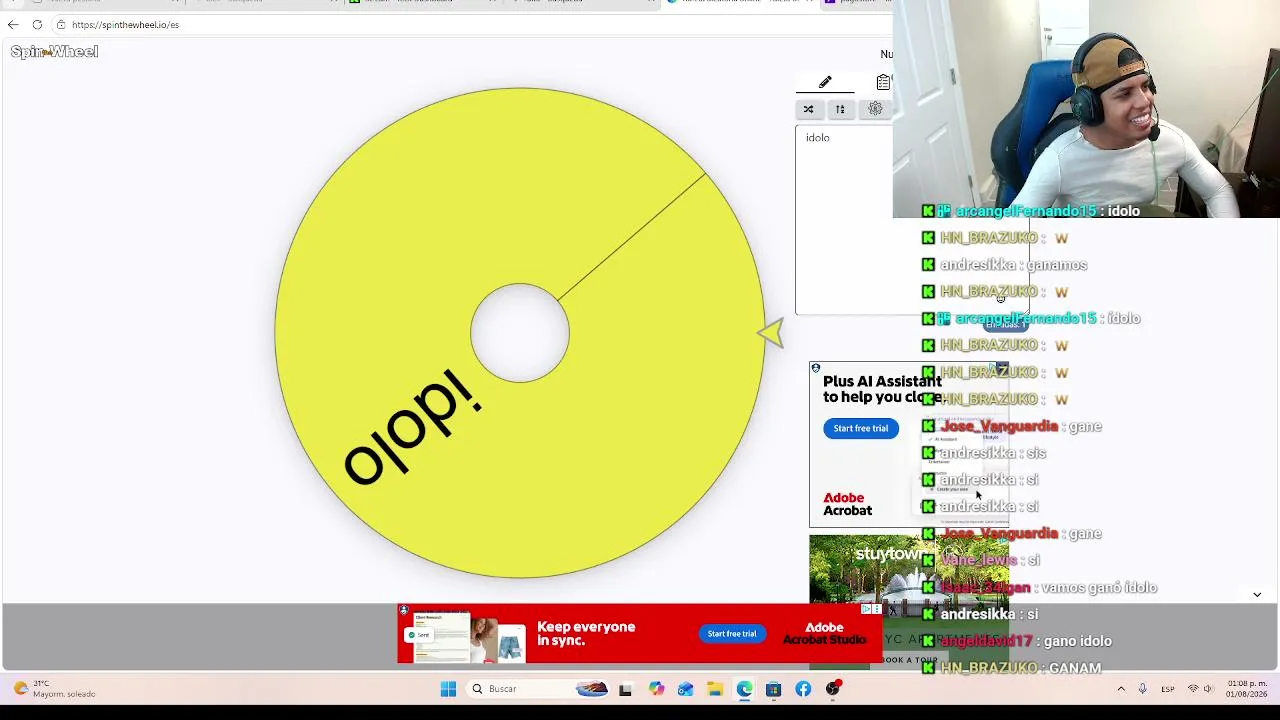The image size is (1280, 720).
Task: Open File Explorer from the taskbar
Action: pos(714,689)
